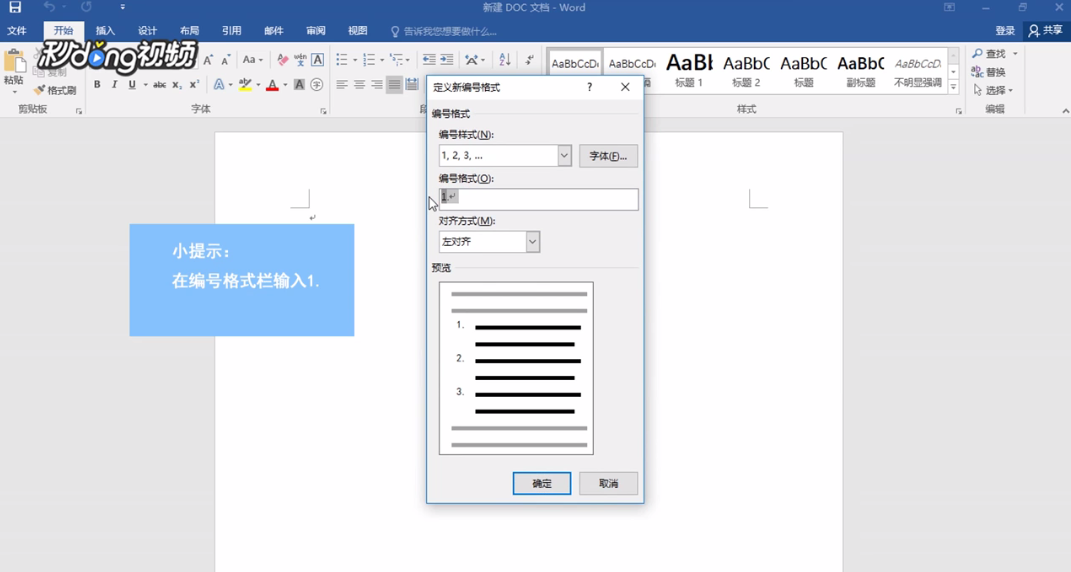This screenshot has height=572, width=1071.
Task: Click the Grow Font icon
Action: pos(208,60)
